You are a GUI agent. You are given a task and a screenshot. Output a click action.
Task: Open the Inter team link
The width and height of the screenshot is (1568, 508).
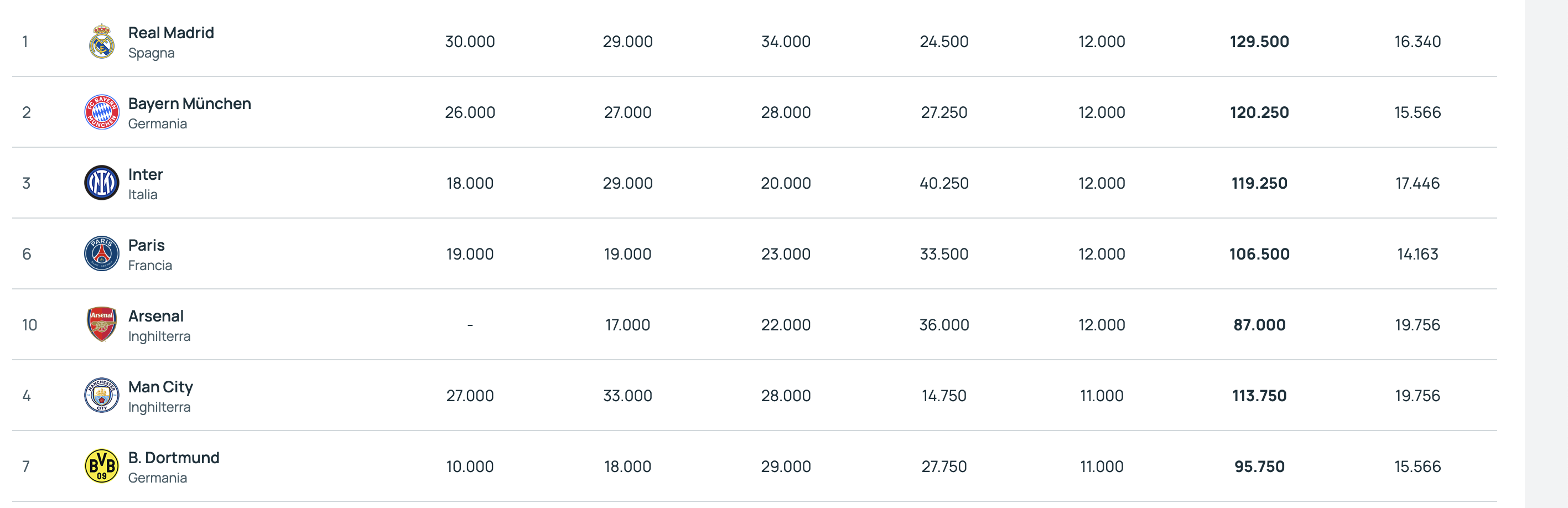click(x=146, y=175)
